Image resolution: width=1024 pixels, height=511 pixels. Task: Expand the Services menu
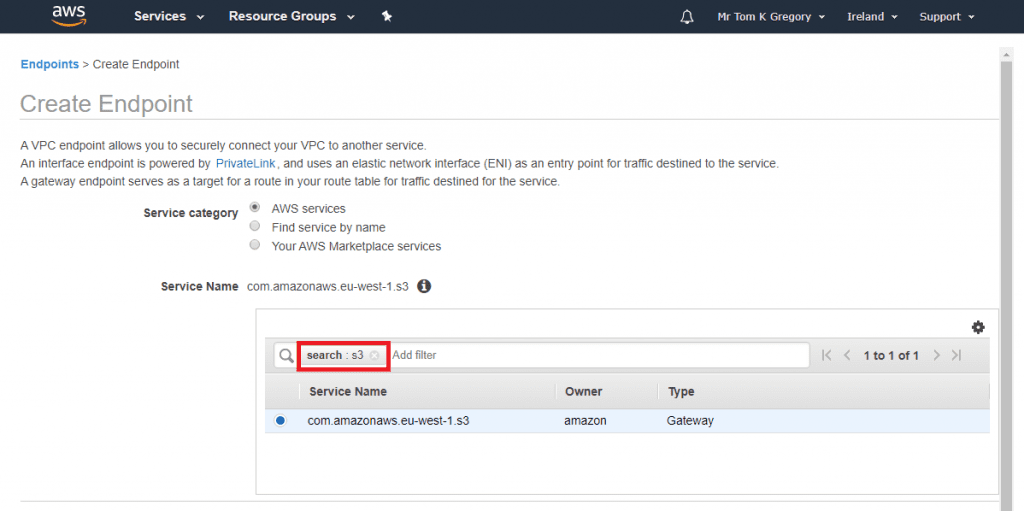pos(168,17)
